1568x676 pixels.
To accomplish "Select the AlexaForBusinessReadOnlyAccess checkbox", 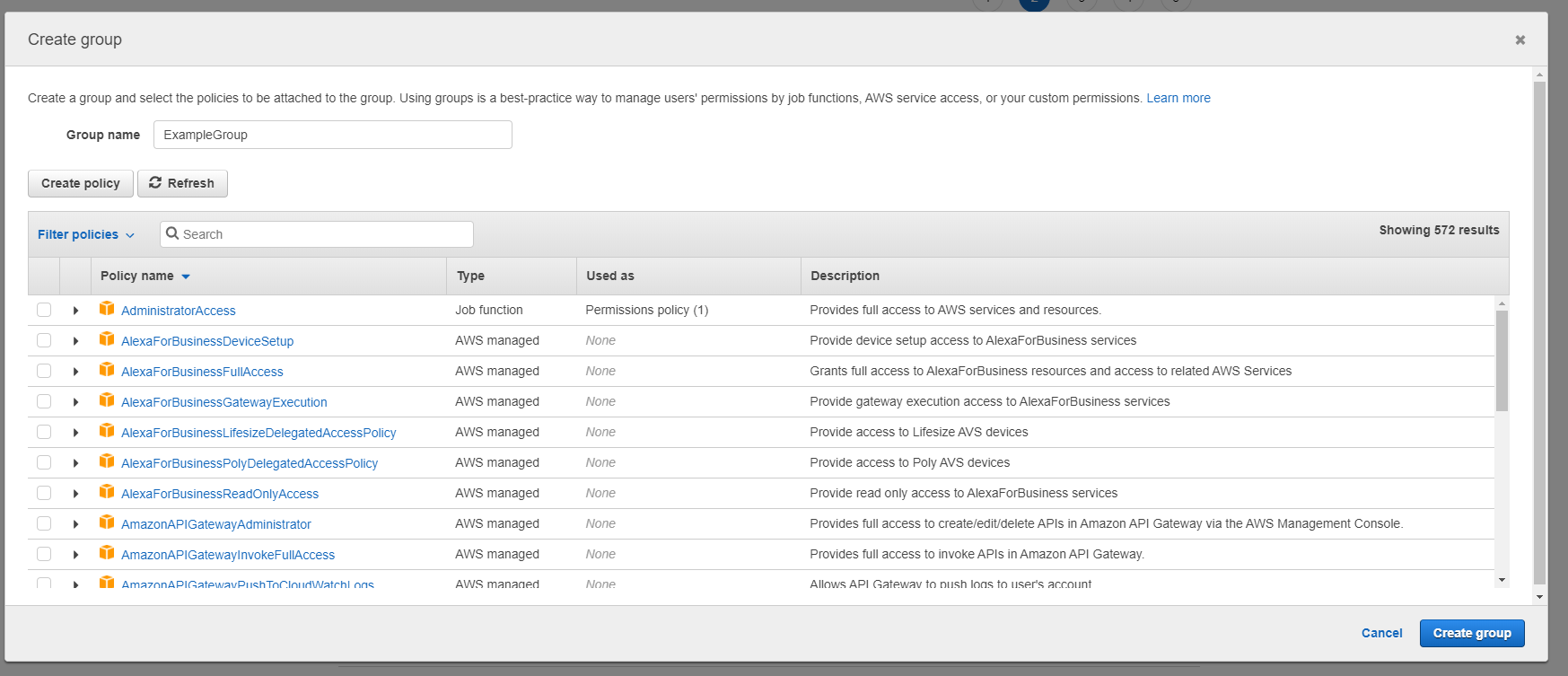I will tap(44, 493).
